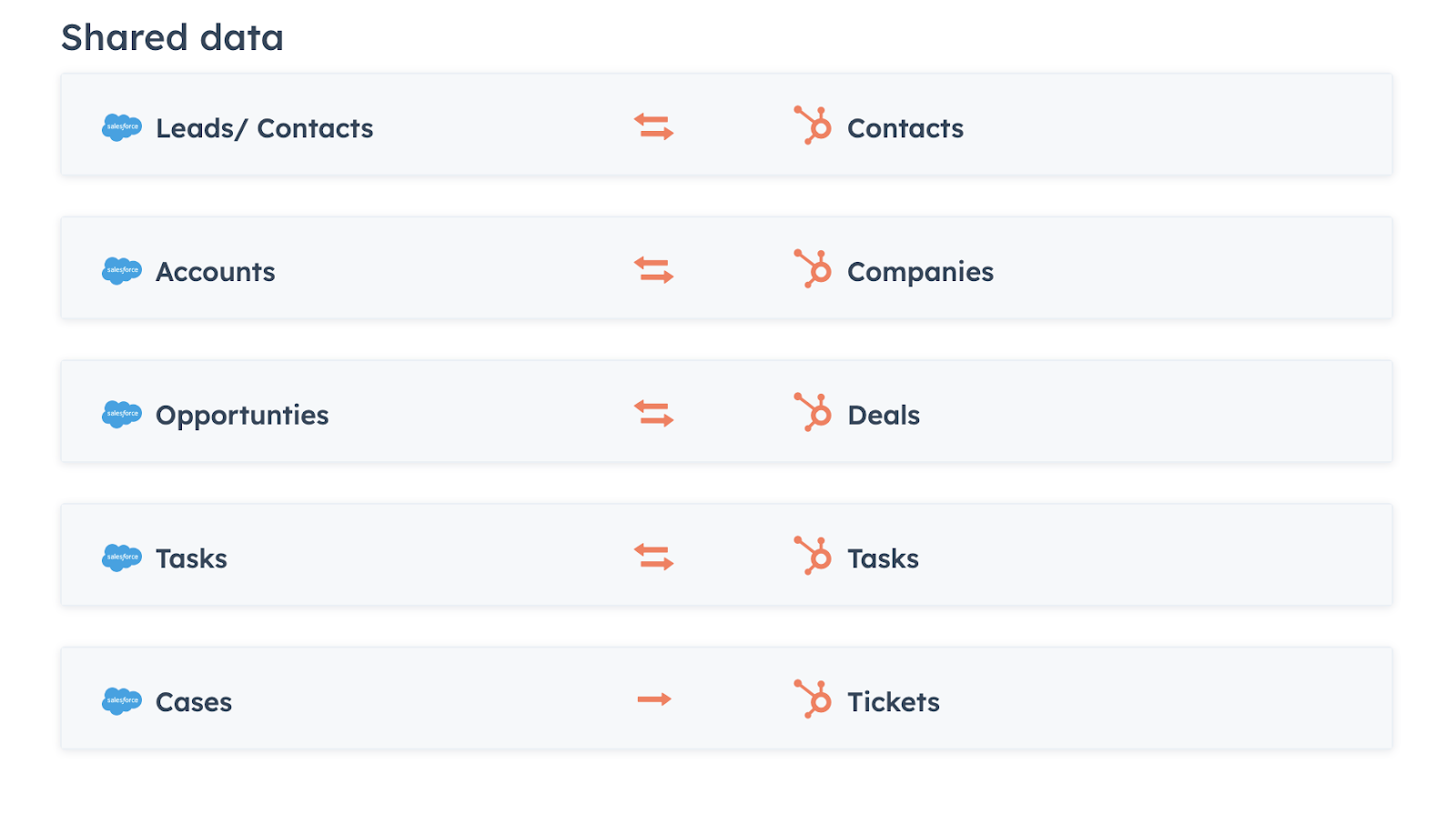Click the HubSpot icon next to Deals
Image resolution: width=1456 pixels, height=814 pixels.
point(813,412)
